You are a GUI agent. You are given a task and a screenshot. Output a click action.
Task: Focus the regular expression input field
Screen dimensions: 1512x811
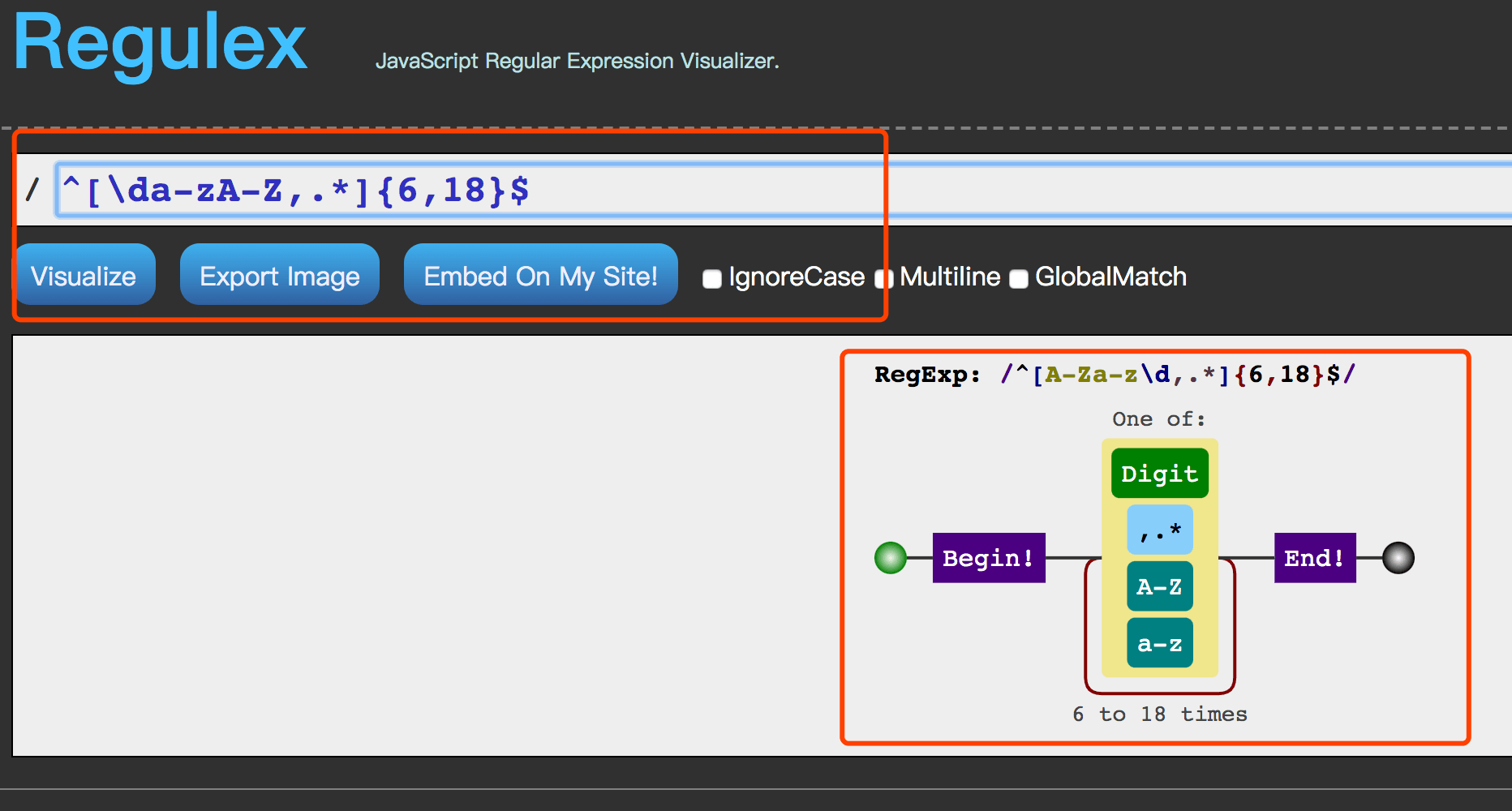point(784,191)
